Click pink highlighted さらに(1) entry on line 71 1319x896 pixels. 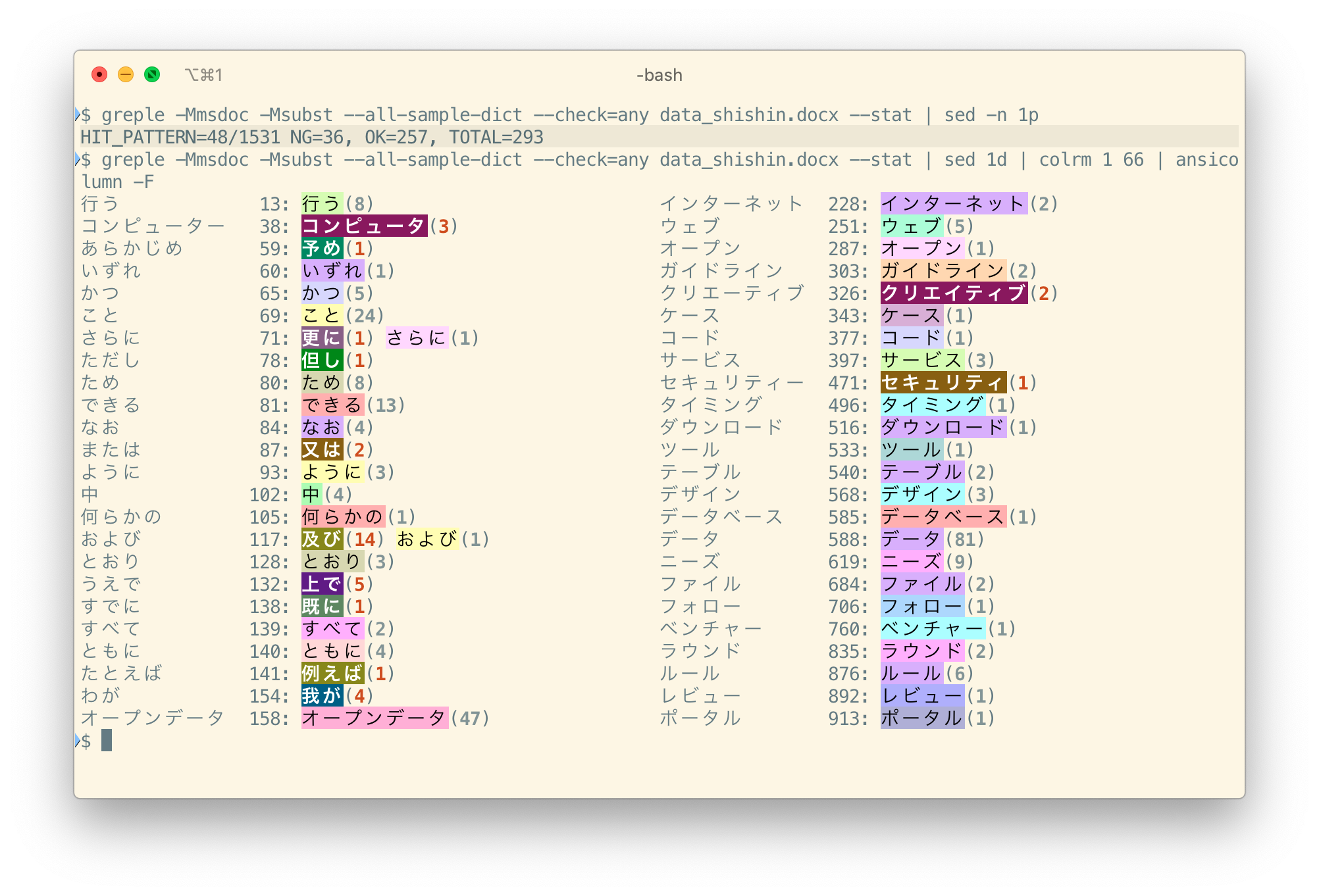[417, 338]
